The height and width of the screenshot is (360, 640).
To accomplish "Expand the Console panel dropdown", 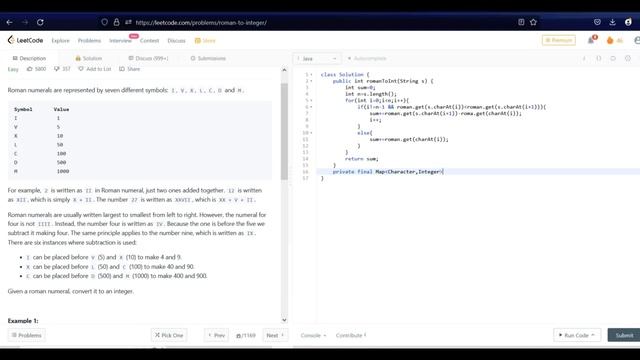I will point(313,336).
